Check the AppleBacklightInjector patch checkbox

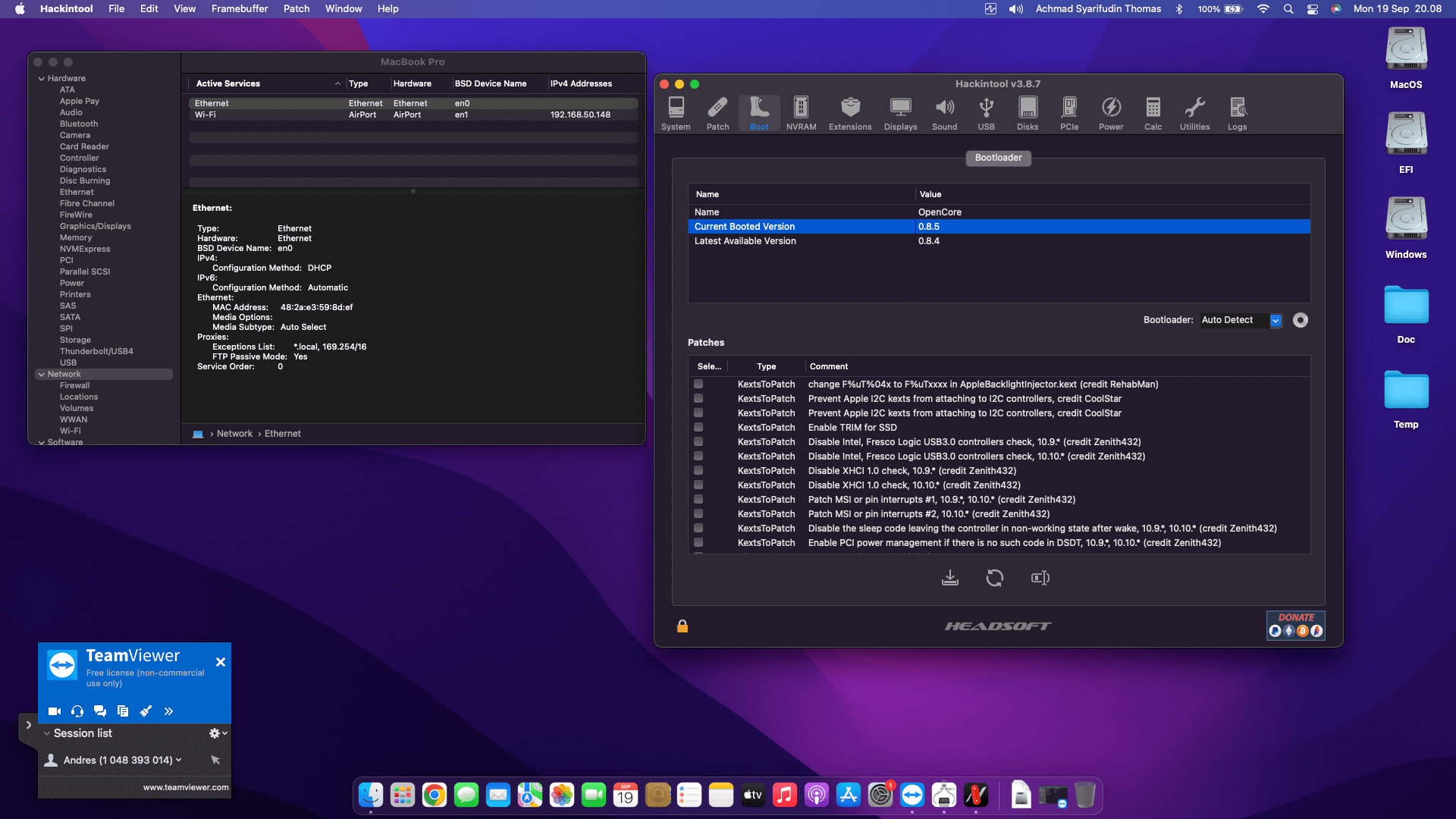pyautogui.click(x=698, y=384)
